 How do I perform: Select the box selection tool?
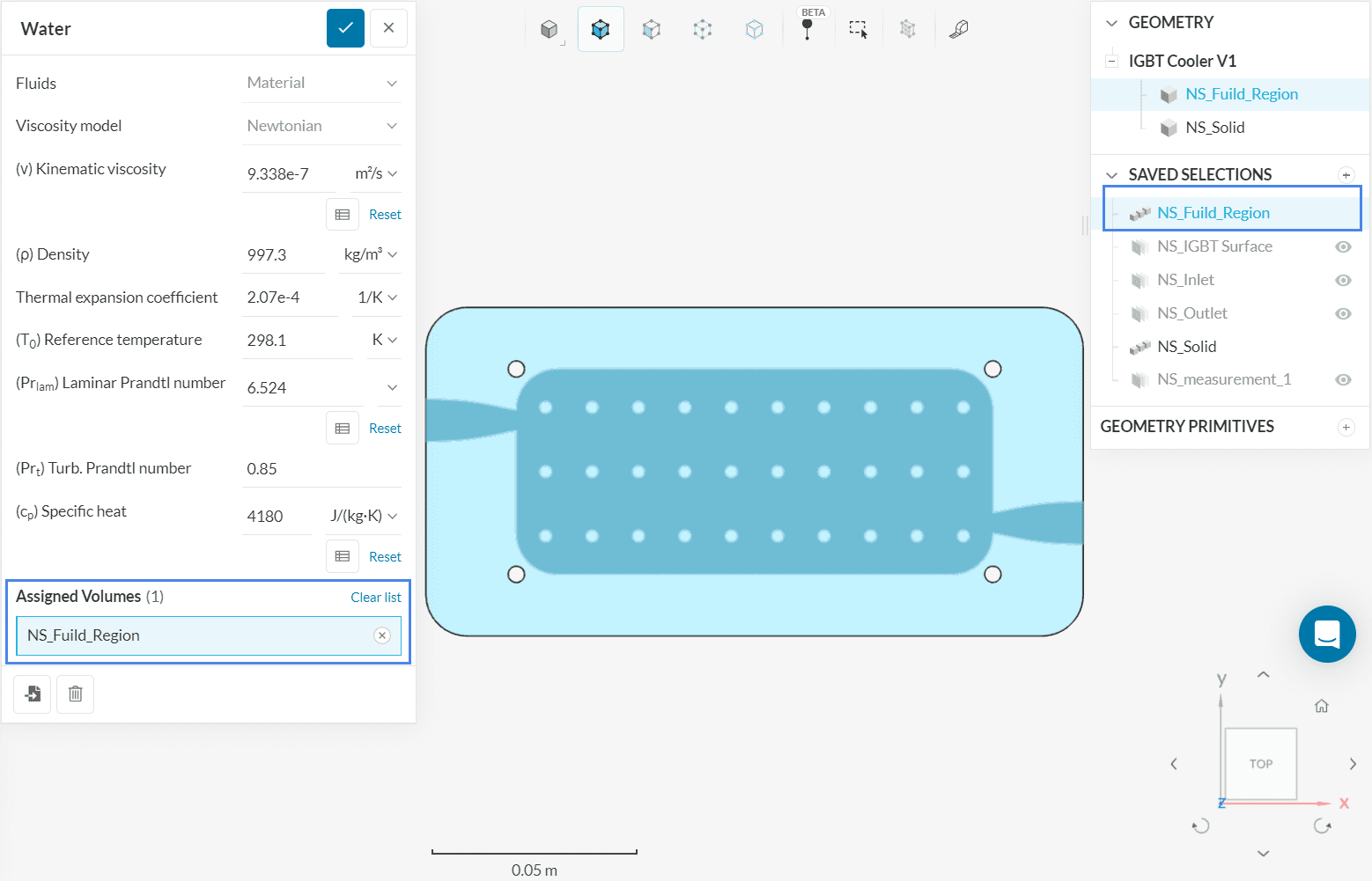coord(858,29)
